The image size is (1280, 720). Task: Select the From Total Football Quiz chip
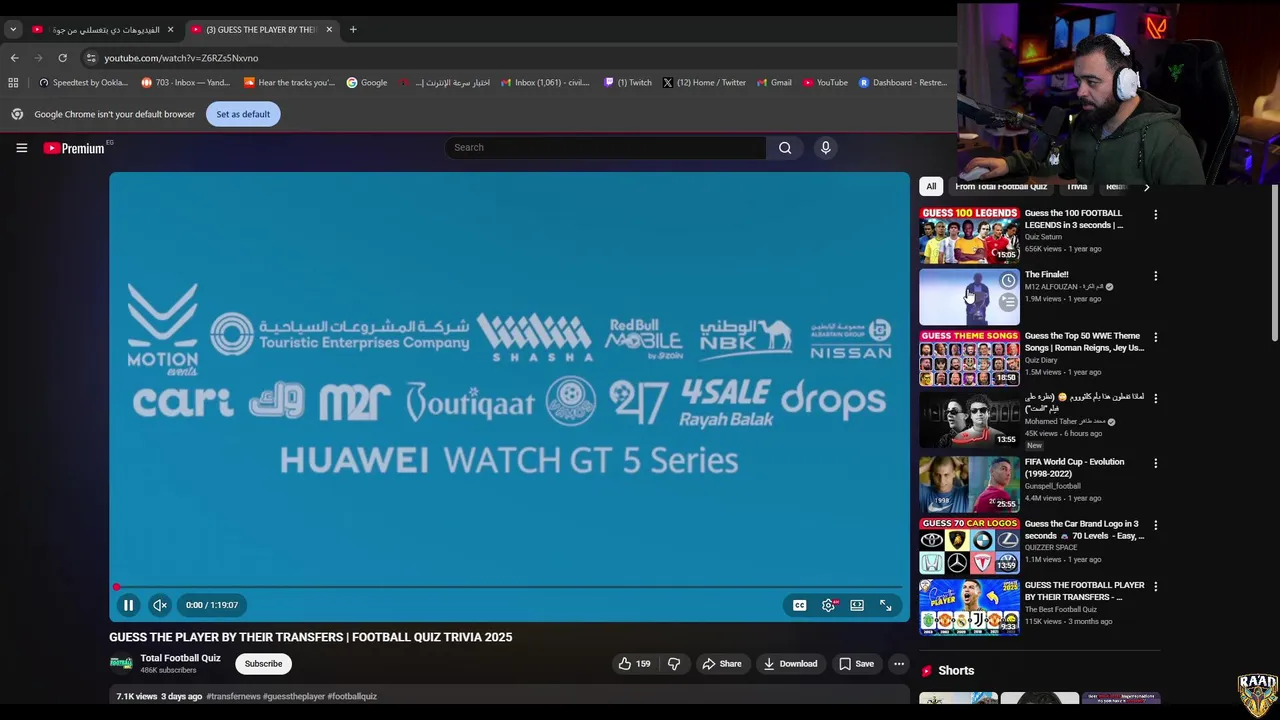[1001, 187]
